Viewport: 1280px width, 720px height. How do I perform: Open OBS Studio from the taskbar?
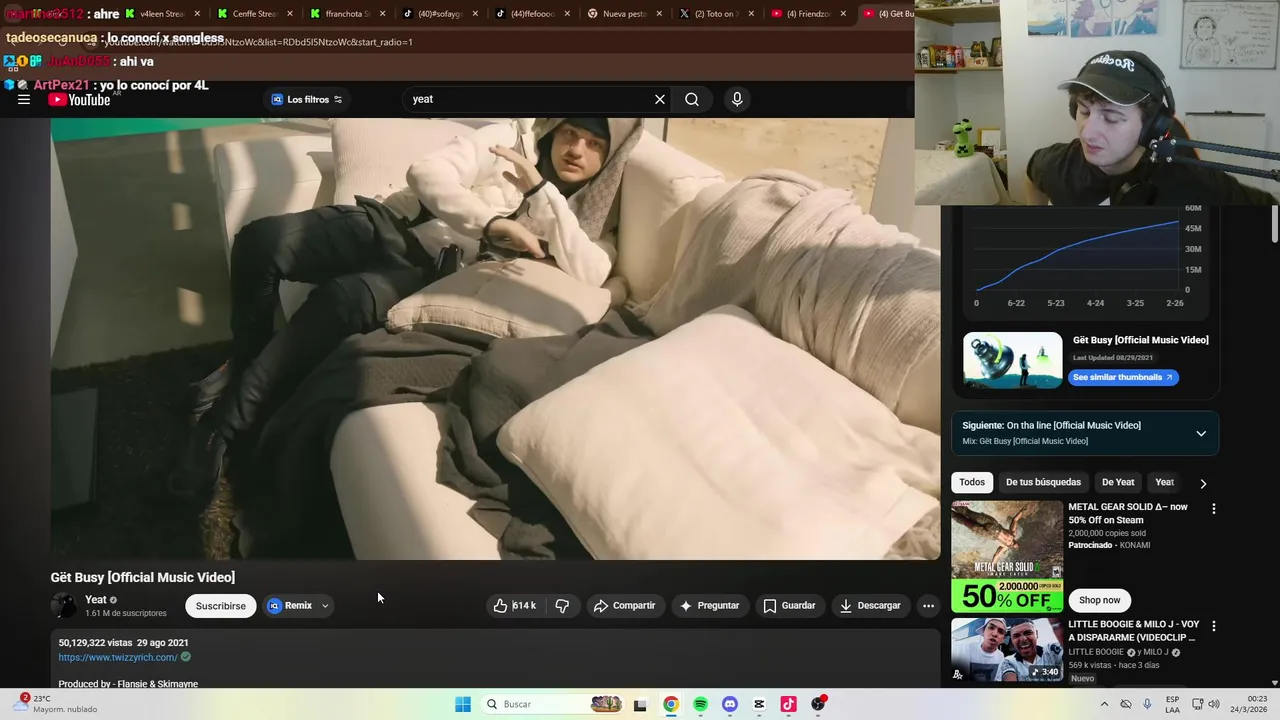coord(818,704)
